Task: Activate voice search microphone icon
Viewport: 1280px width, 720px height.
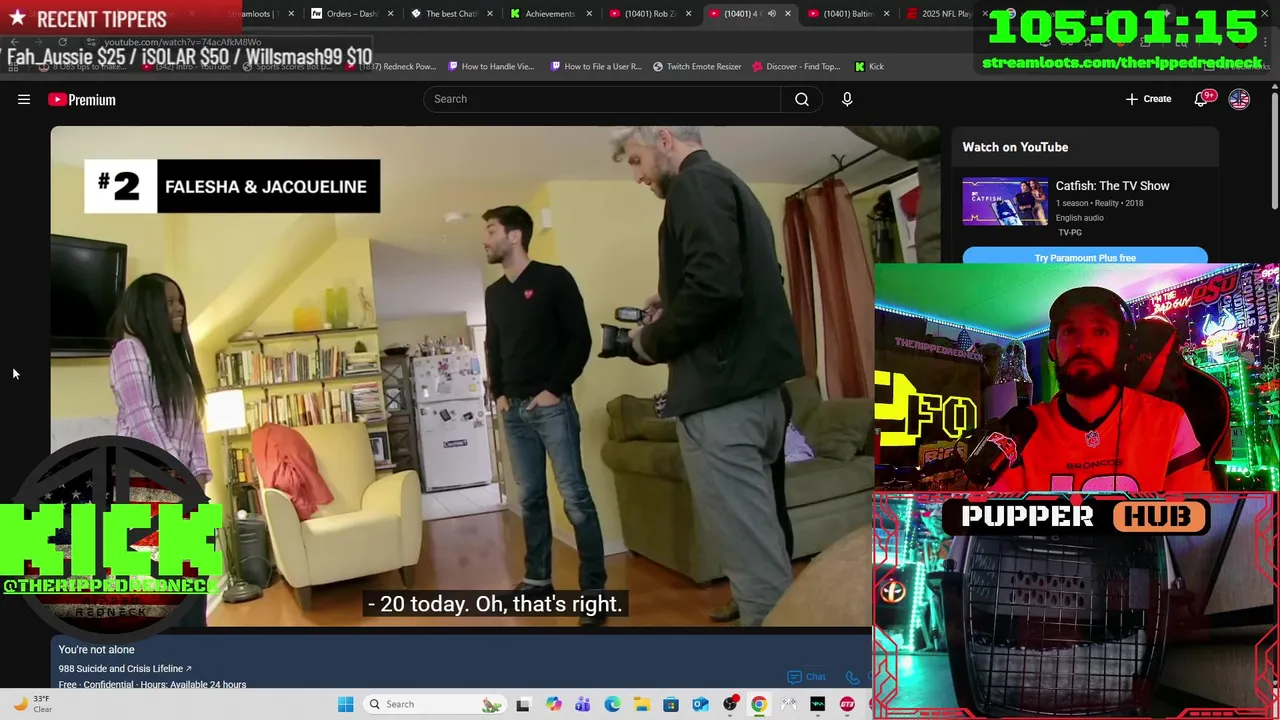Action: pyautogui.click(x=847, y=99)
